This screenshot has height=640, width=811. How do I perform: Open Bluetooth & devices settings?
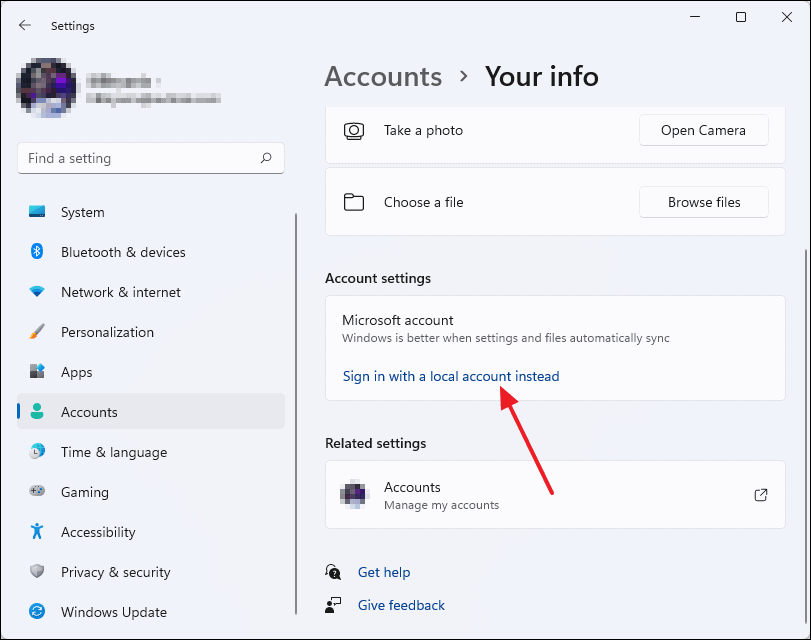point(122,252)
